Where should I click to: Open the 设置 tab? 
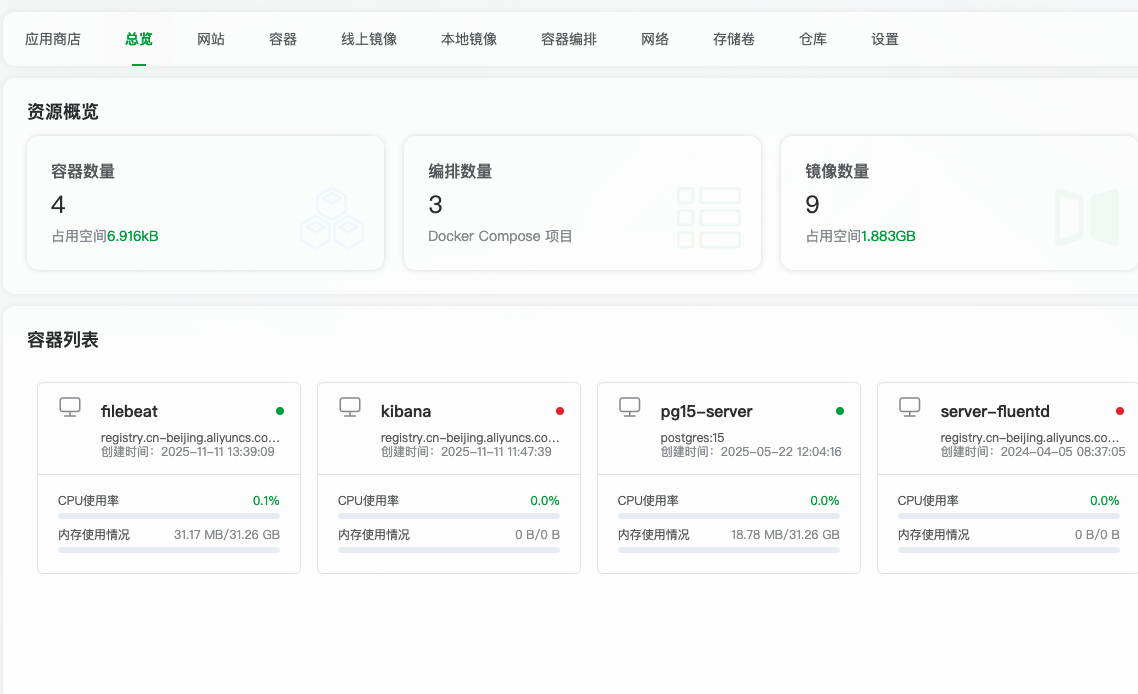[x=884, y=39]
